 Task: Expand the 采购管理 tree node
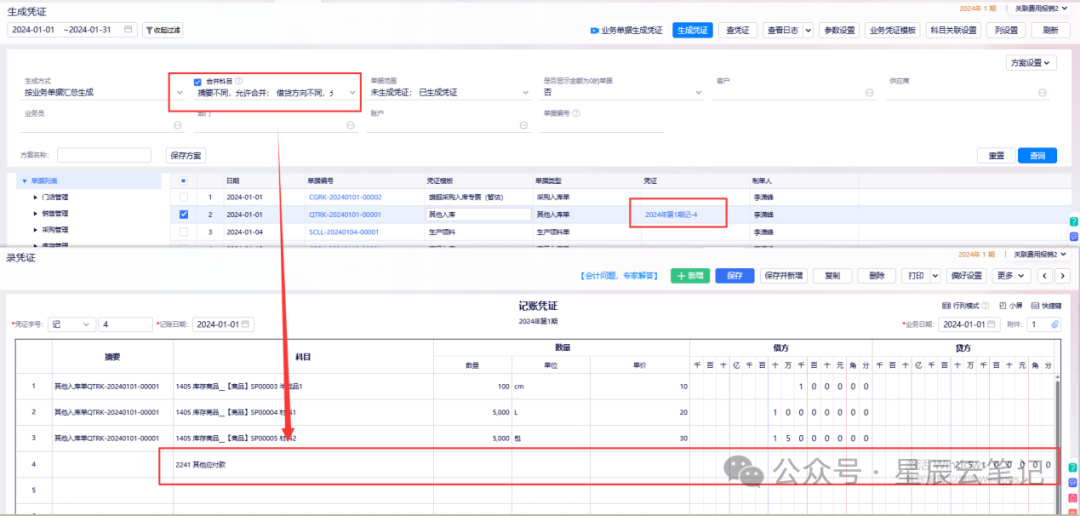pos(36,229)
